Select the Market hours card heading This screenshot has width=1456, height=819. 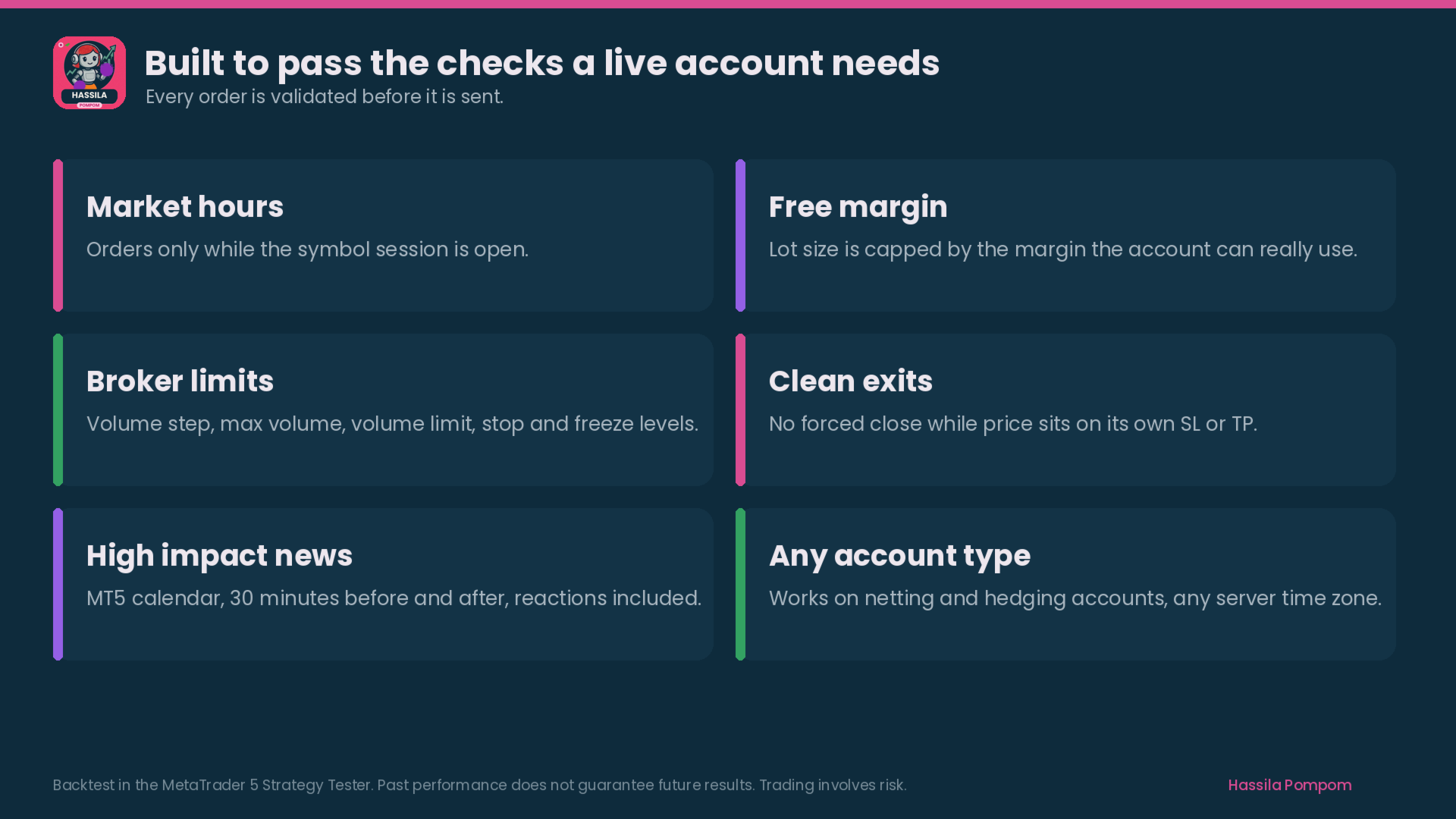tap(185, 207)
